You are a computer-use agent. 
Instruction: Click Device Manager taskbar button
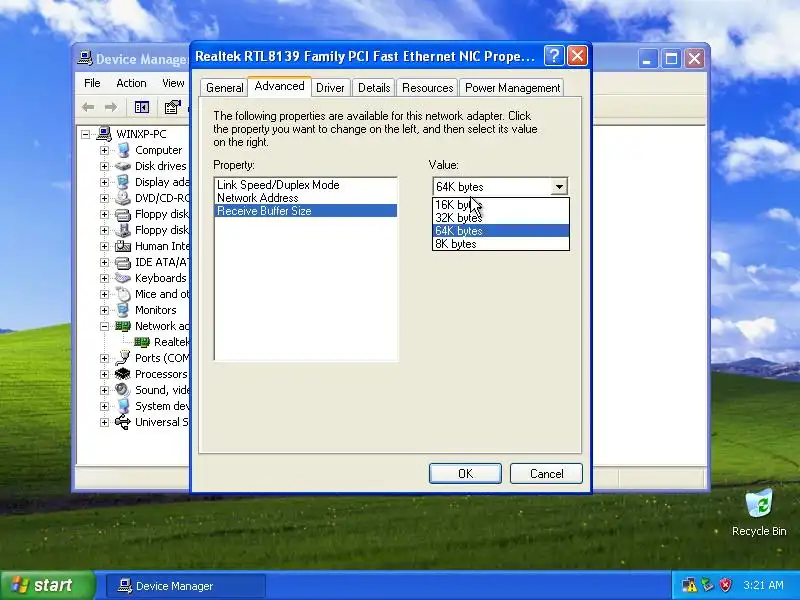click(x=186, y=586)
